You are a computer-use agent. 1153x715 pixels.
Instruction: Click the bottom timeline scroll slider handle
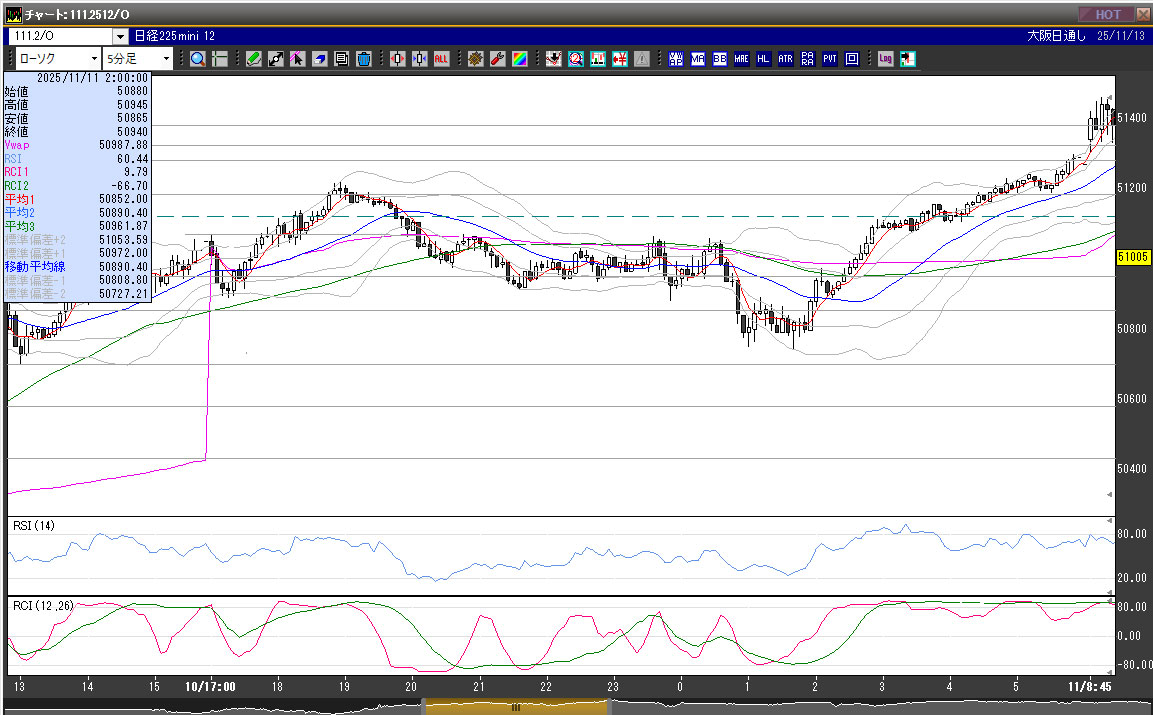(516, 707)
